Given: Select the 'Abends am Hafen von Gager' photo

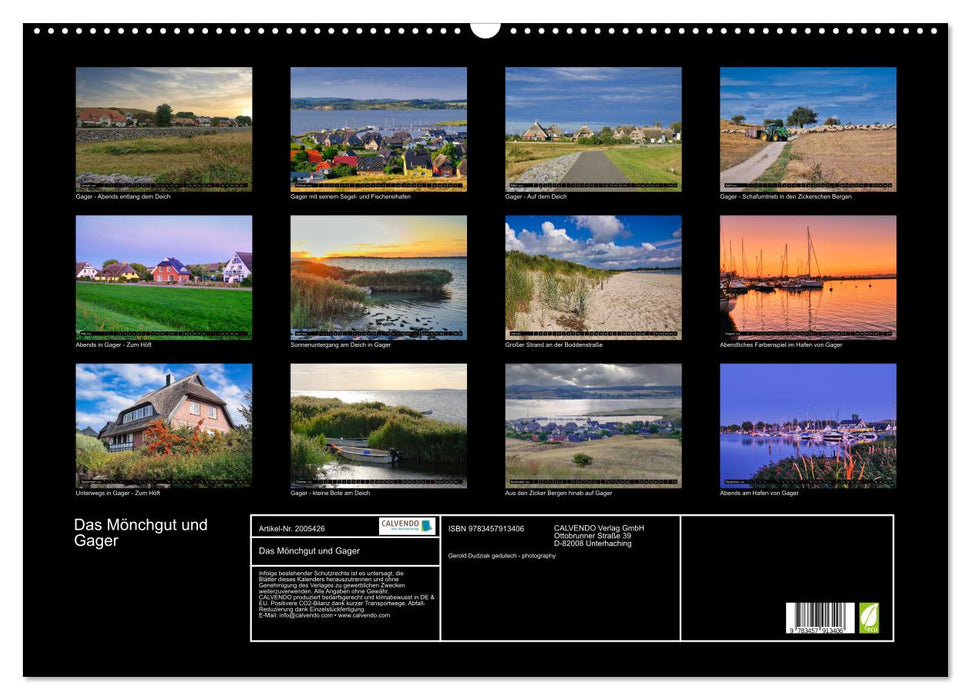Looking at the screenshot, I should click(x=808, y=425).
